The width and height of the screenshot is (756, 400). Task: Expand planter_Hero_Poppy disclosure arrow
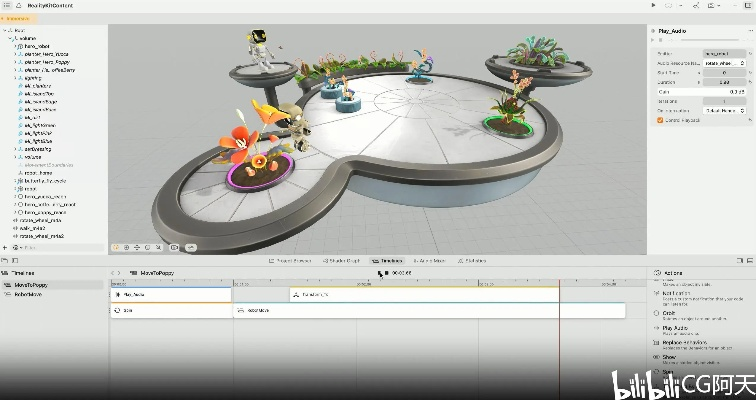15,62
